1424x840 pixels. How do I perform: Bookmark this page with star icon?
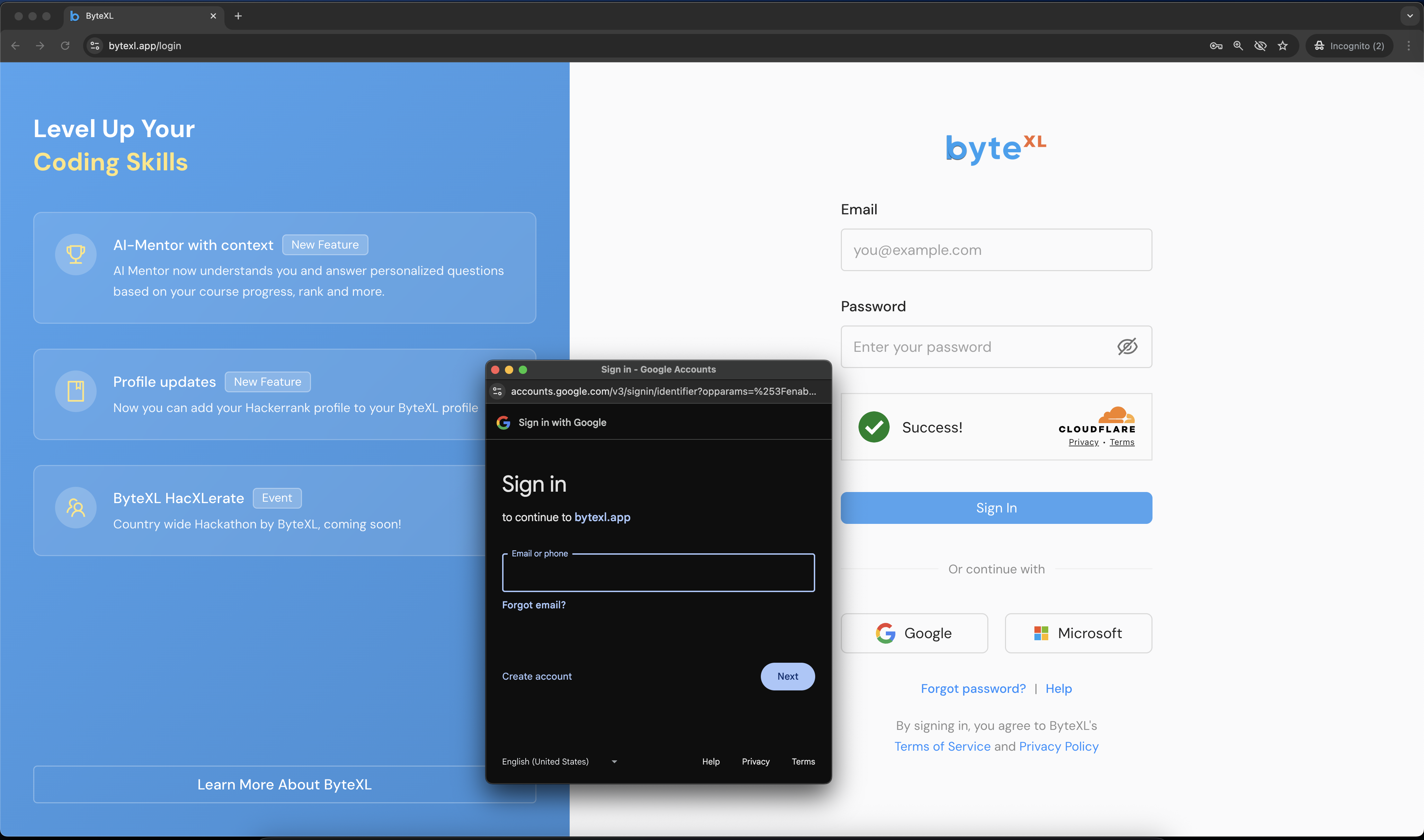[x=1282, y=46]
